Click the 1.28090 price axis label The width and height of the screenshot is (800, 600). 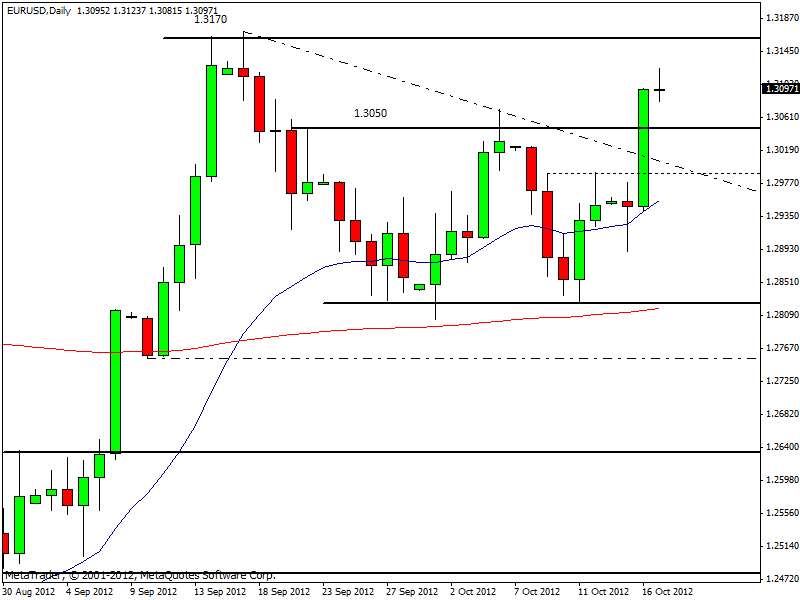(780, 315)
